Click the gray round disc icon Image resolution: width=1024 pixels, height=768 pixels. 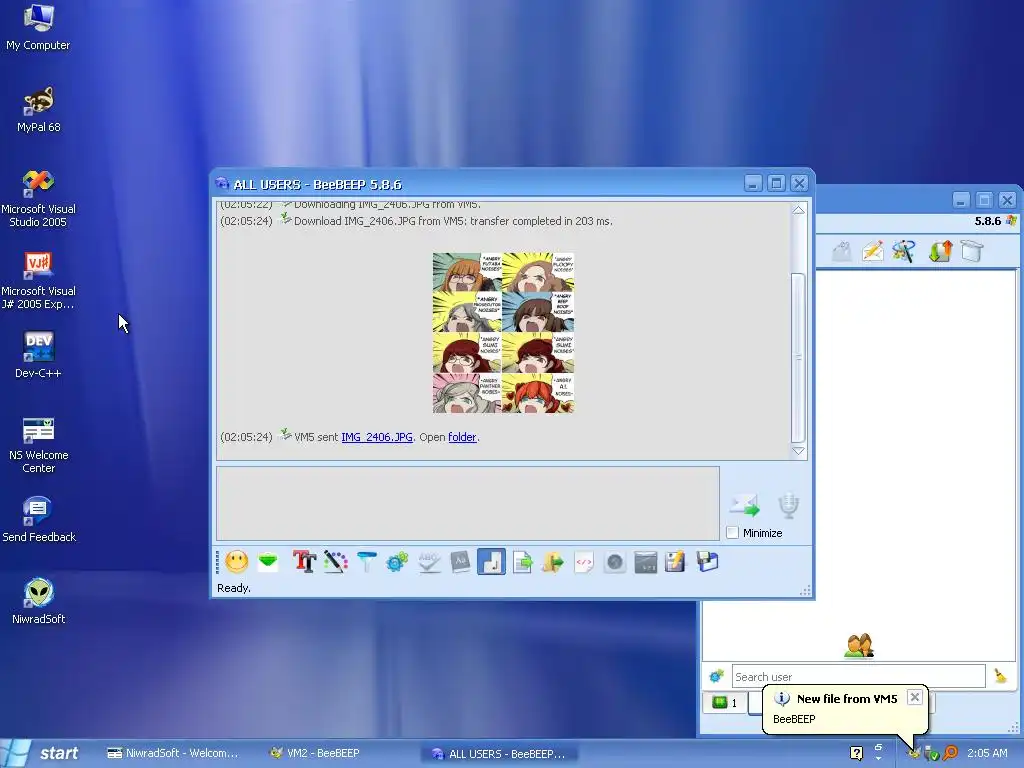615,562
